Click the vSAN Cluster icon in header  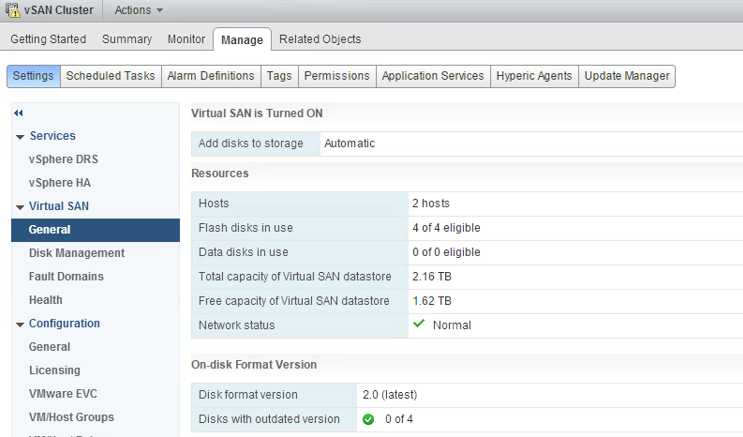[10, 10]
